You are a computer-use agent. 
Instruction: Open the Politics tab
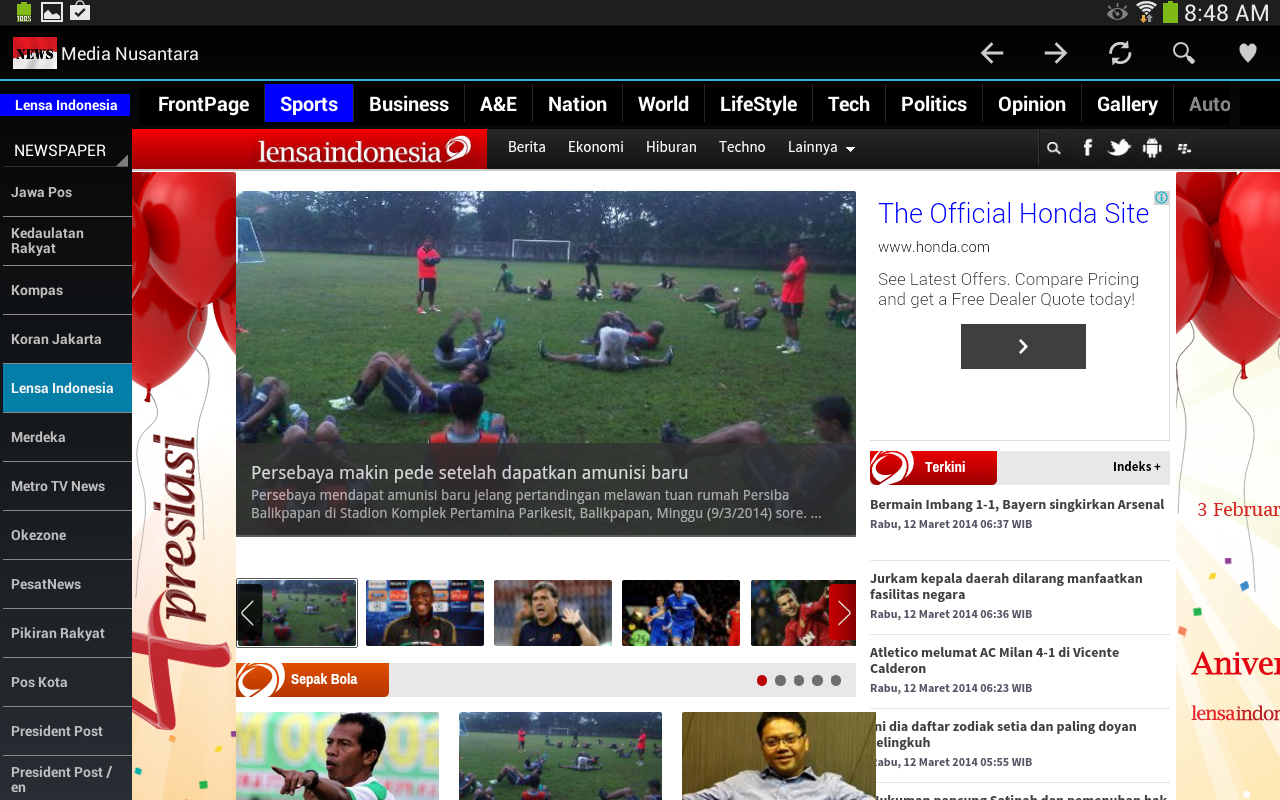click(x=934, y=104)
